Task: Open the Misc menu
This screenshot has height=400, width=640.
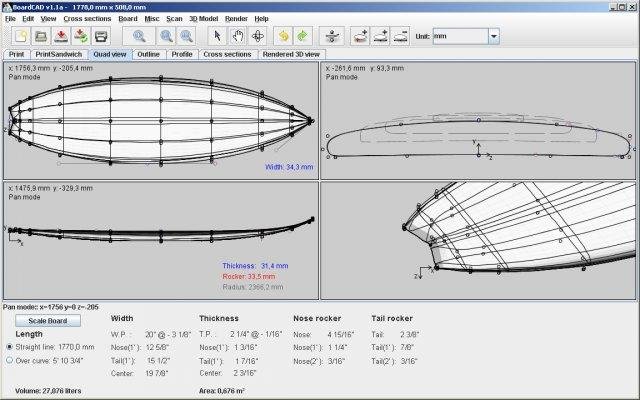Action: coord(152,19)
